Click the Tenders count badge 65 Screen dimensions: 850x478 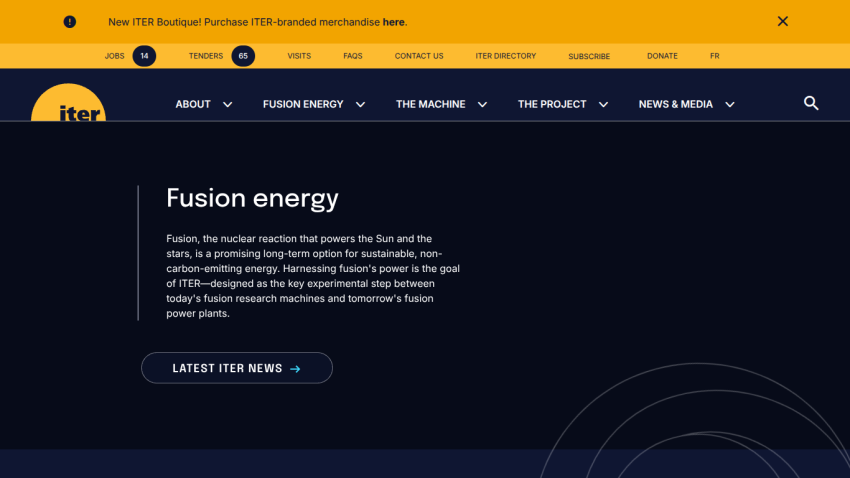(243, 56)
